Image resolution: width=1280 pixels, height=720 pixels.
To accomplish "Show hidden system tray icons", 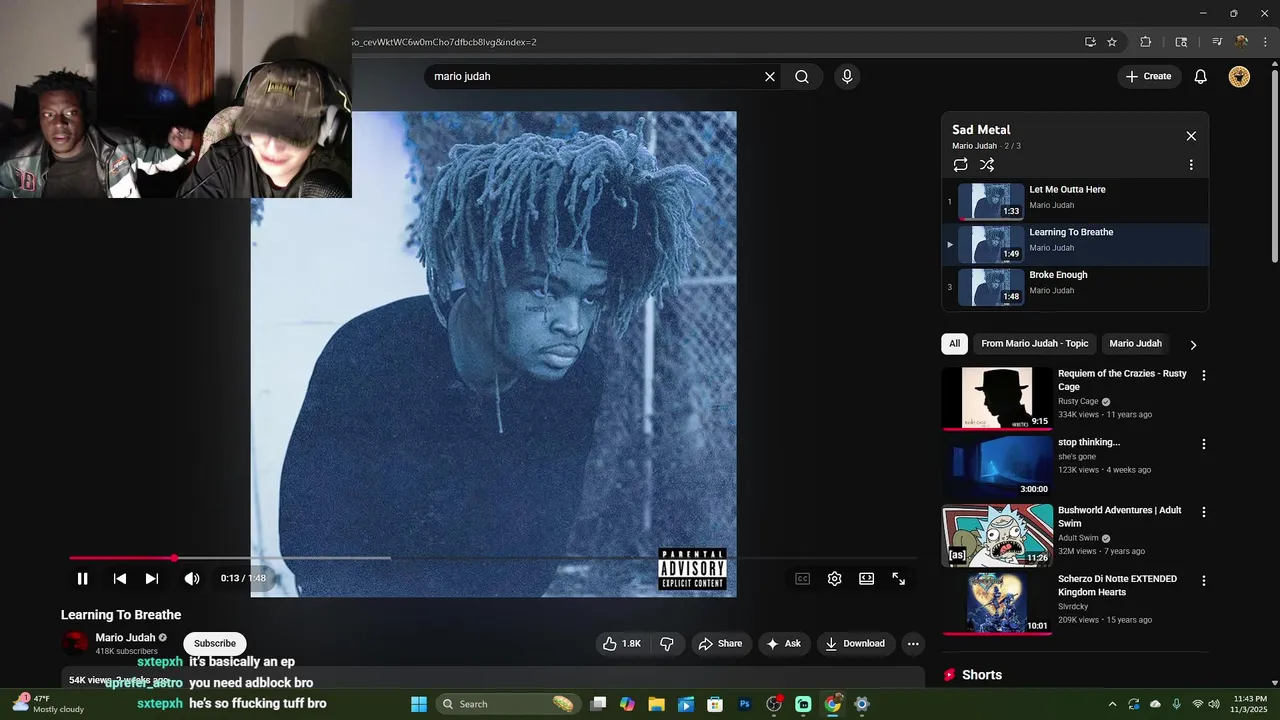I will point(1111,704).
